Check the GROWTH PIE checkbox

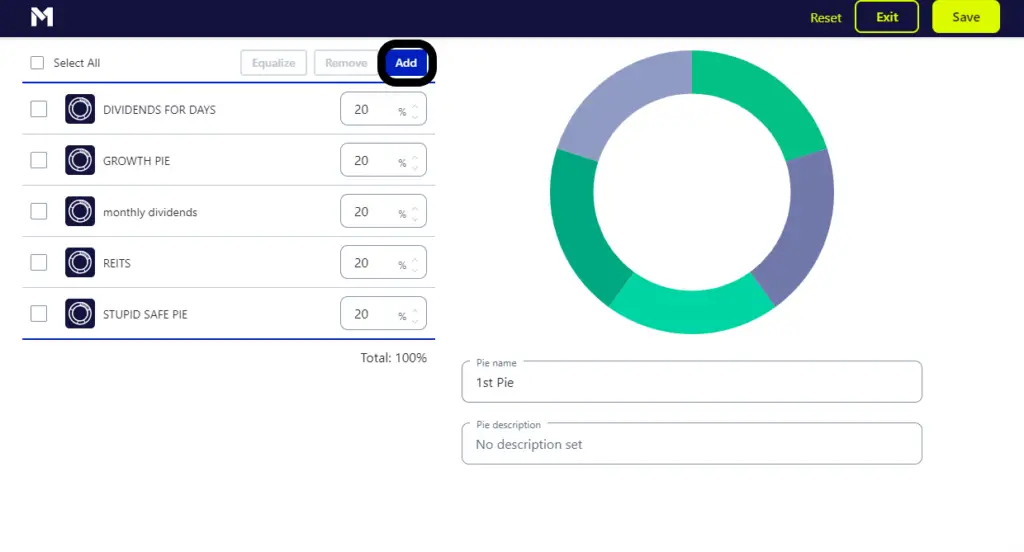point(39,160)
